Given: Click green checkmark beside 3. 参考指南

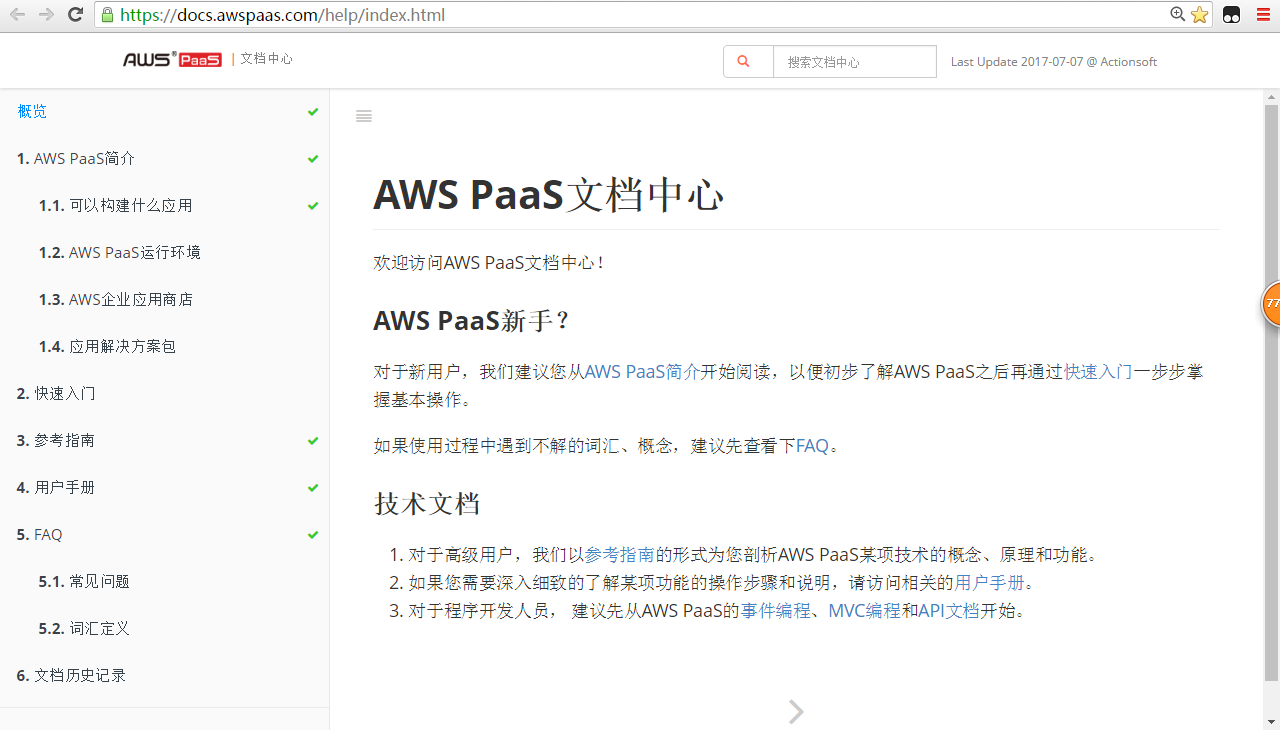Looking at the screenshot, I should (313, 441).
